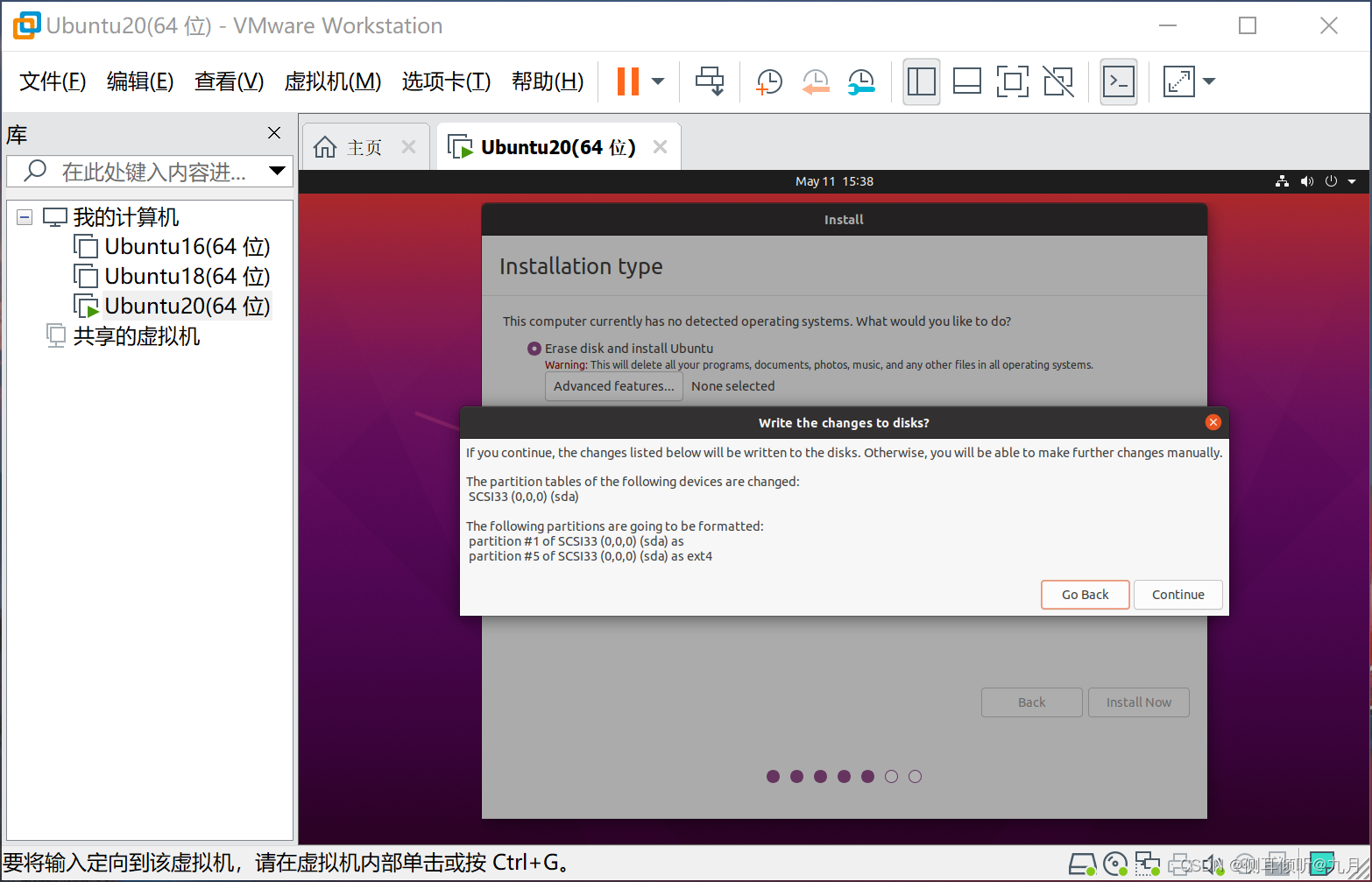
Task: Close the 库 library panel
Action: (x=274, y=132)
